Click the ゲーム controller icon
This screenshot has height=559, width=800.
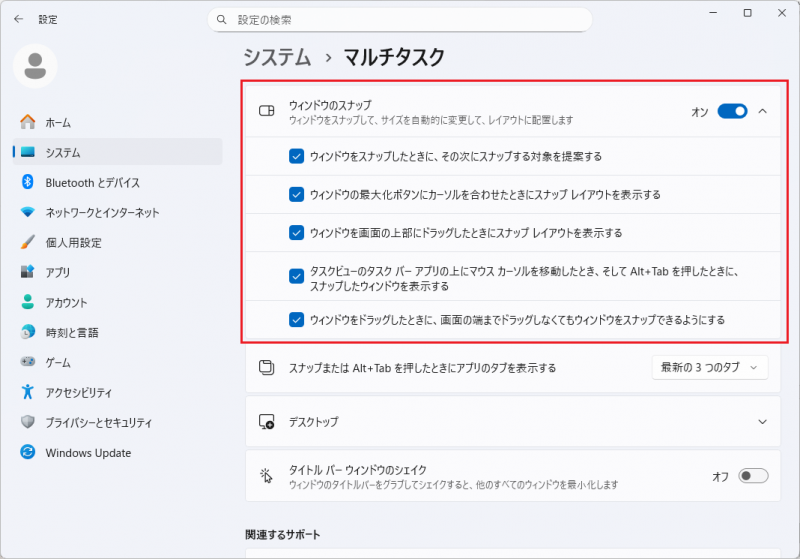tap(28, 362)
